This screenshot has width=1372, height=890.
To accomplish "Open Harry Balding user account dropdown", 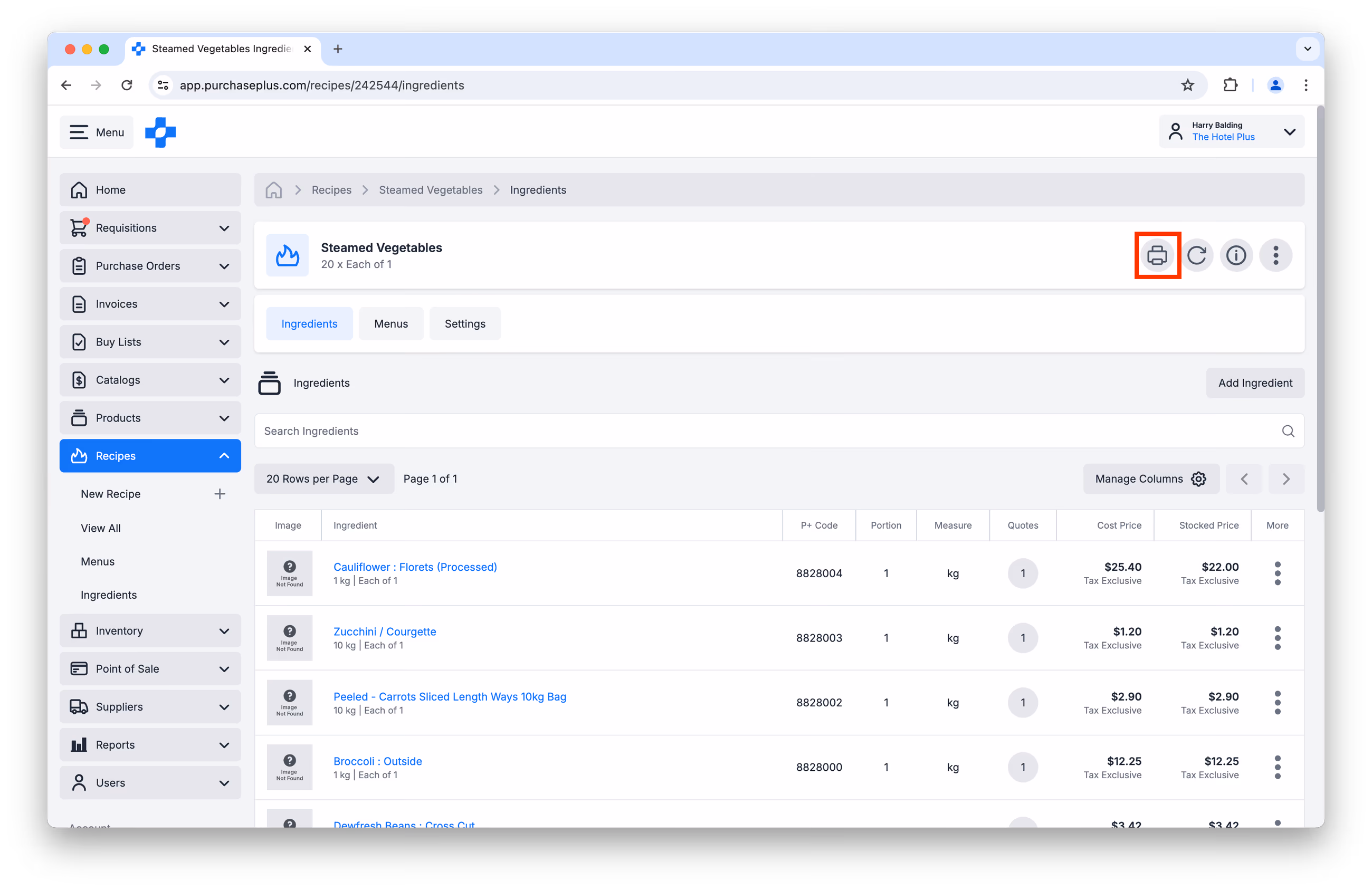I will click(1231, 131).
